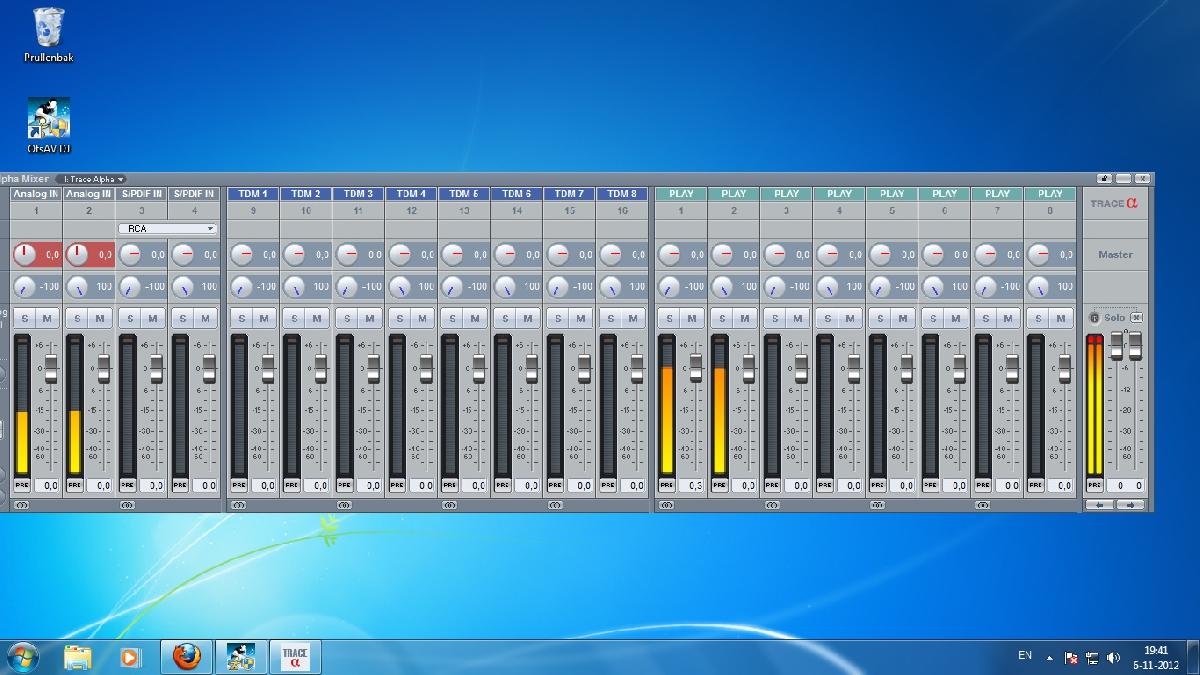
Task: Click the left arrow icon under Master
Action: 1100,505
